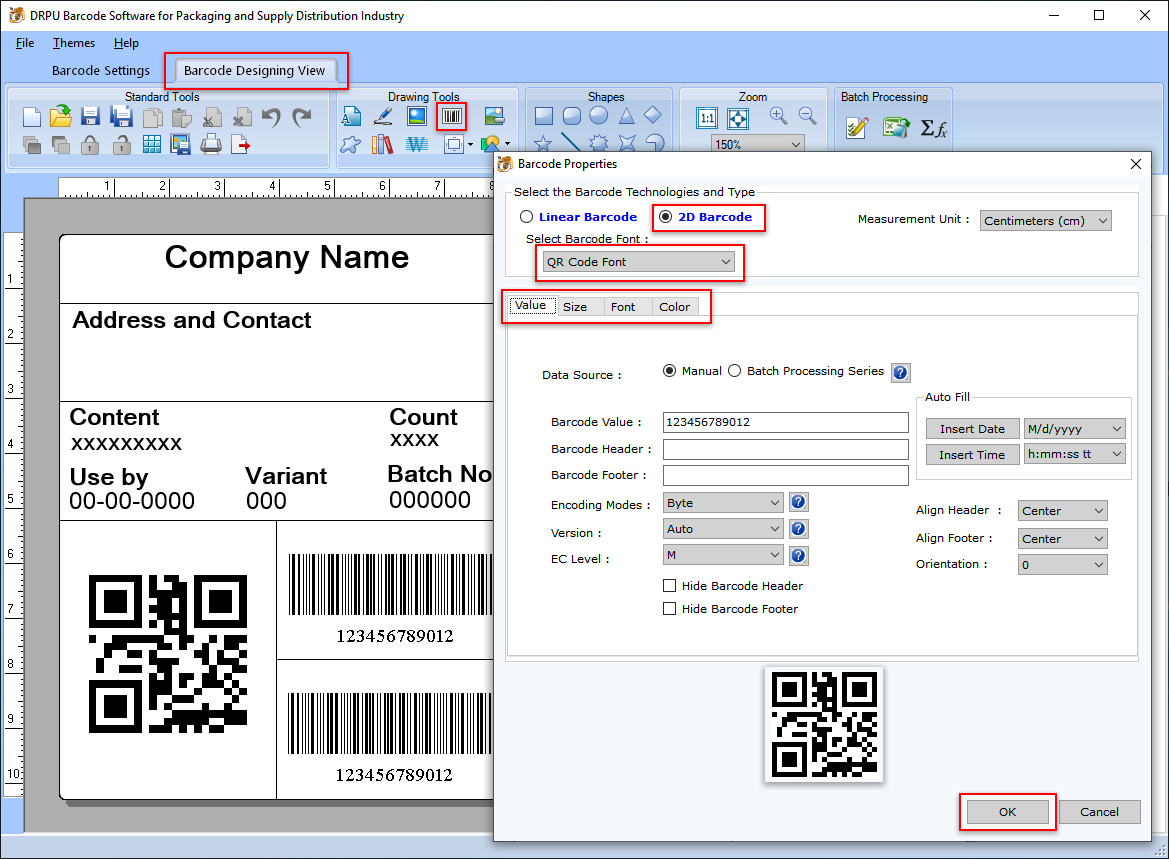Viewport: 1169px width, 859px height.
Task: Click the Zoom Out magnifier
Action: (807, 116)
